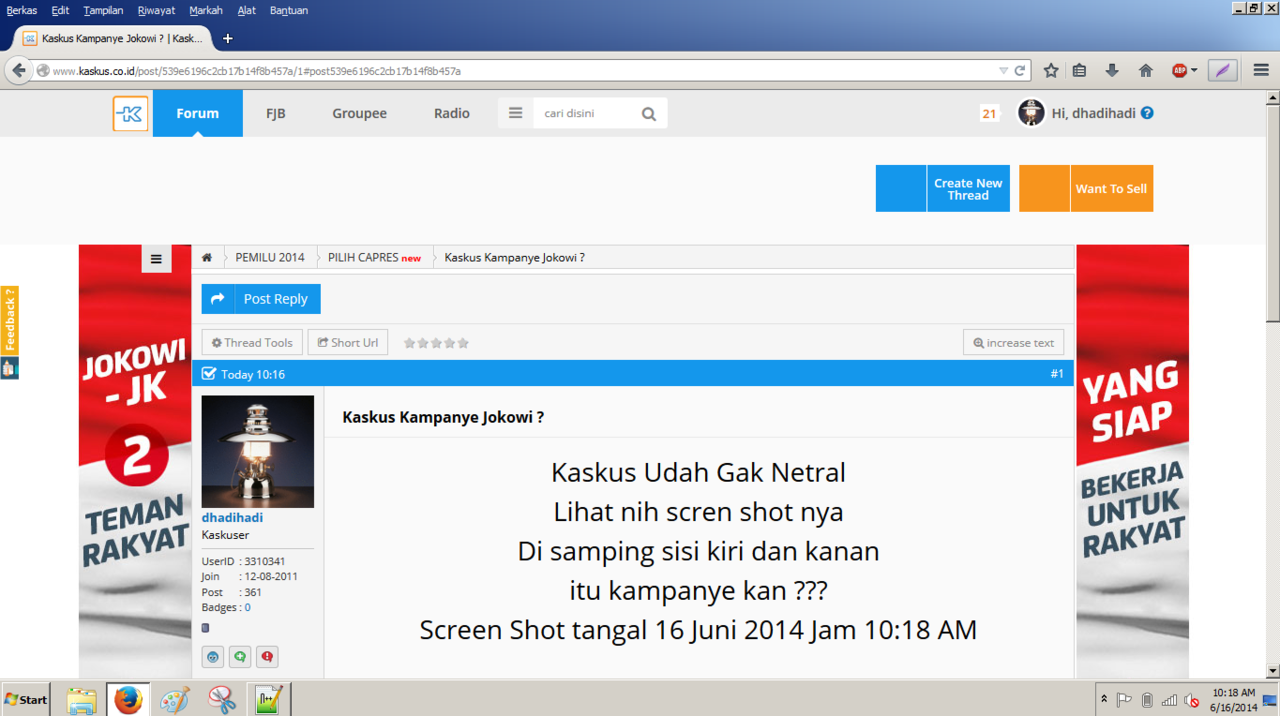Click the post number #1 link
This screenshot has height=716, width=1280.
pos(1057,374)
